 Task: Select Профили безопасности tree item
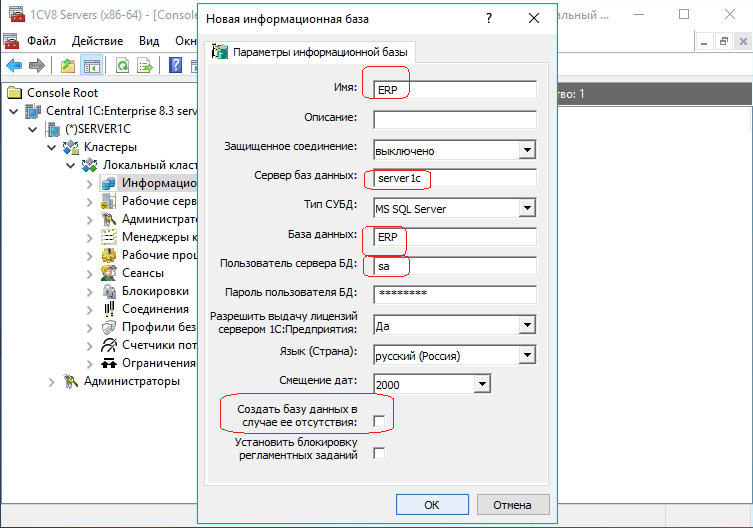tap(158, 327)
